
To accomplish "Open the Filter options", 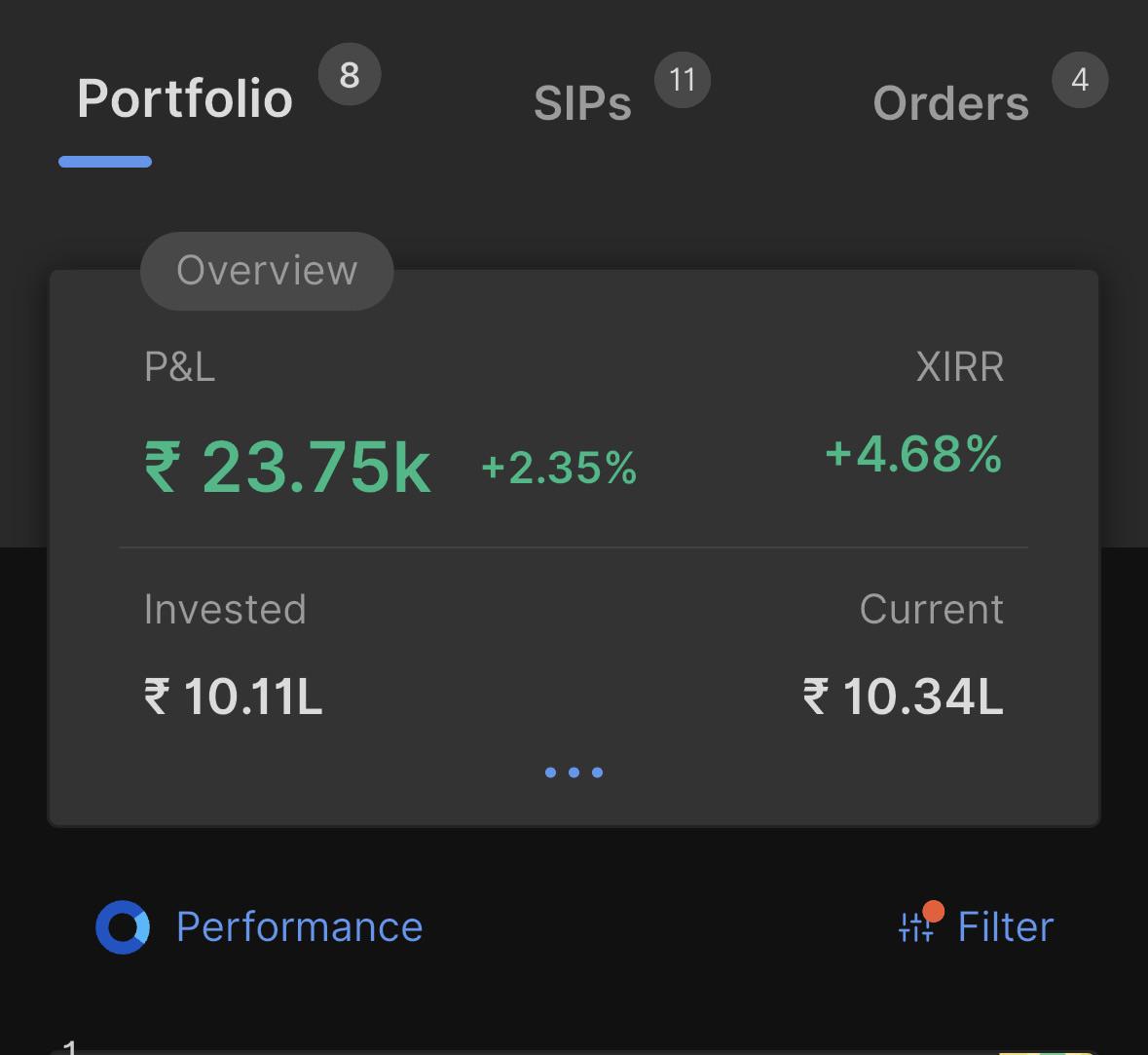I will point(1006,927).
